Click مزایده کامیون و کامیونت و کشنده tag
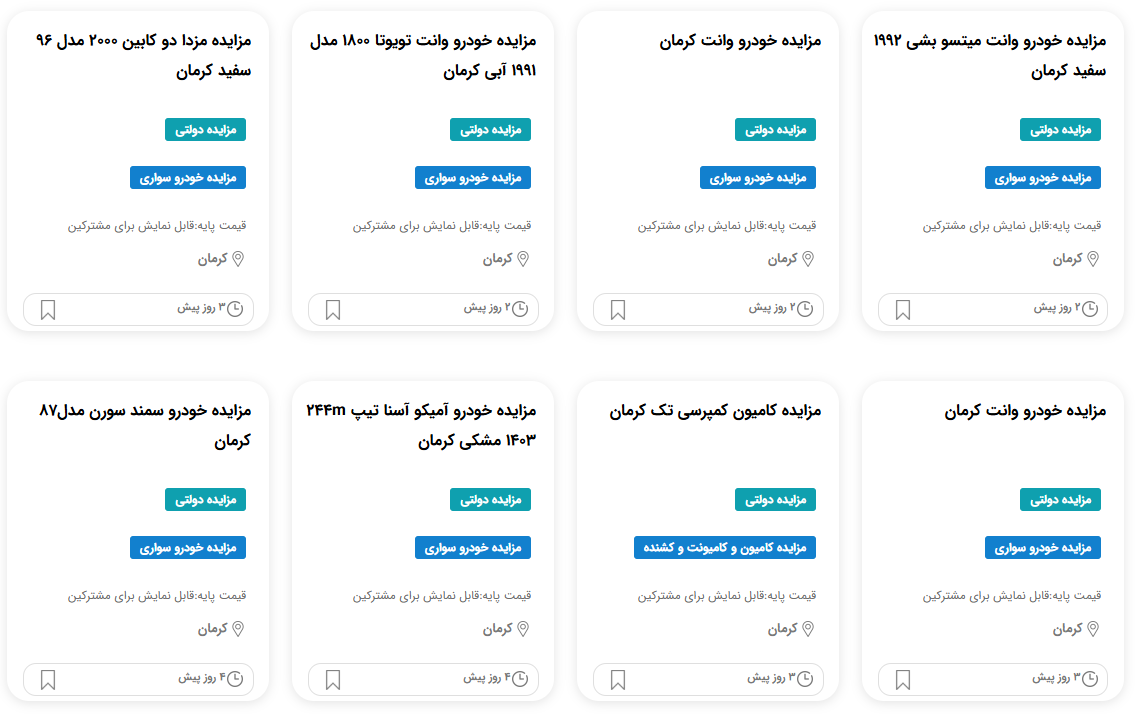The height and width of the screenshot is (714, 1135). coord(725,547)
